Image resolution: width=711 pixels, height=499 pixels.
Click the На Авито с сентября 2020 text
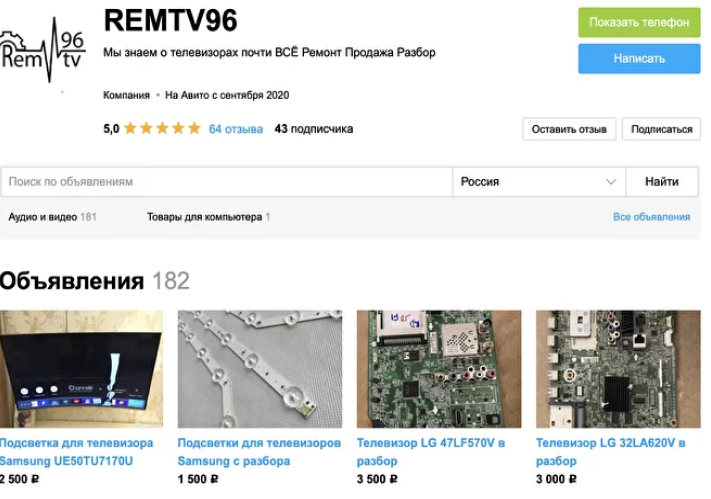227,95
